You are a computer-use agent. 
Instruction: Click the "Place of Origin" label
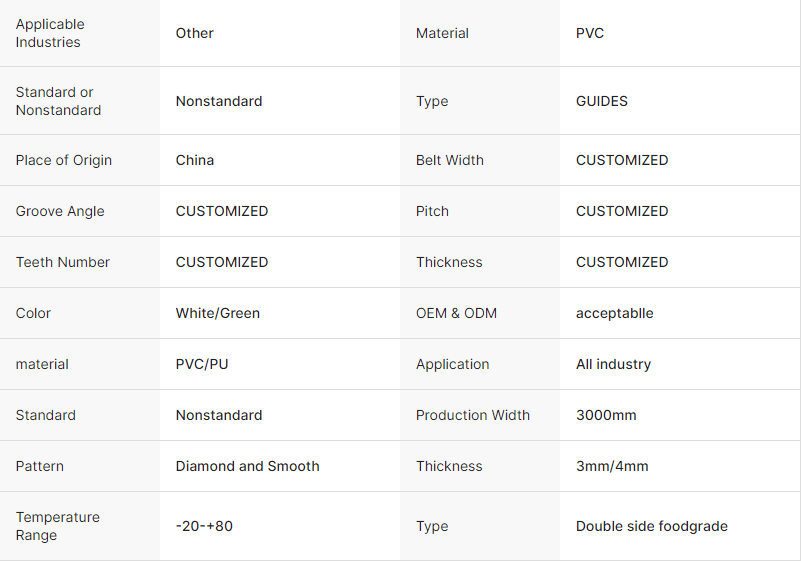[x=64, y=160]
